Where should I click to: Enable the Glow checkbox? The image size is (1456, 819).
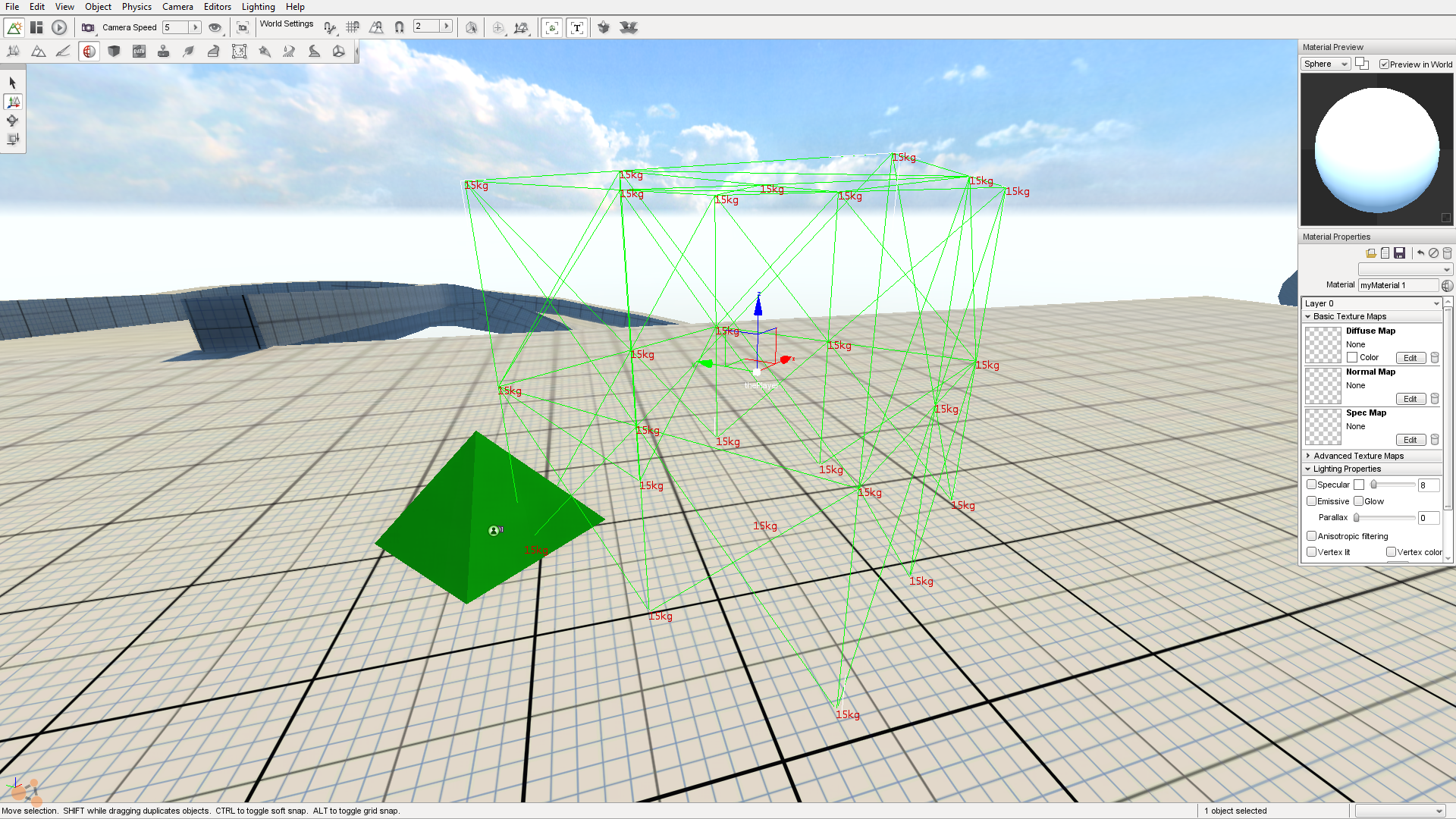1359,501
